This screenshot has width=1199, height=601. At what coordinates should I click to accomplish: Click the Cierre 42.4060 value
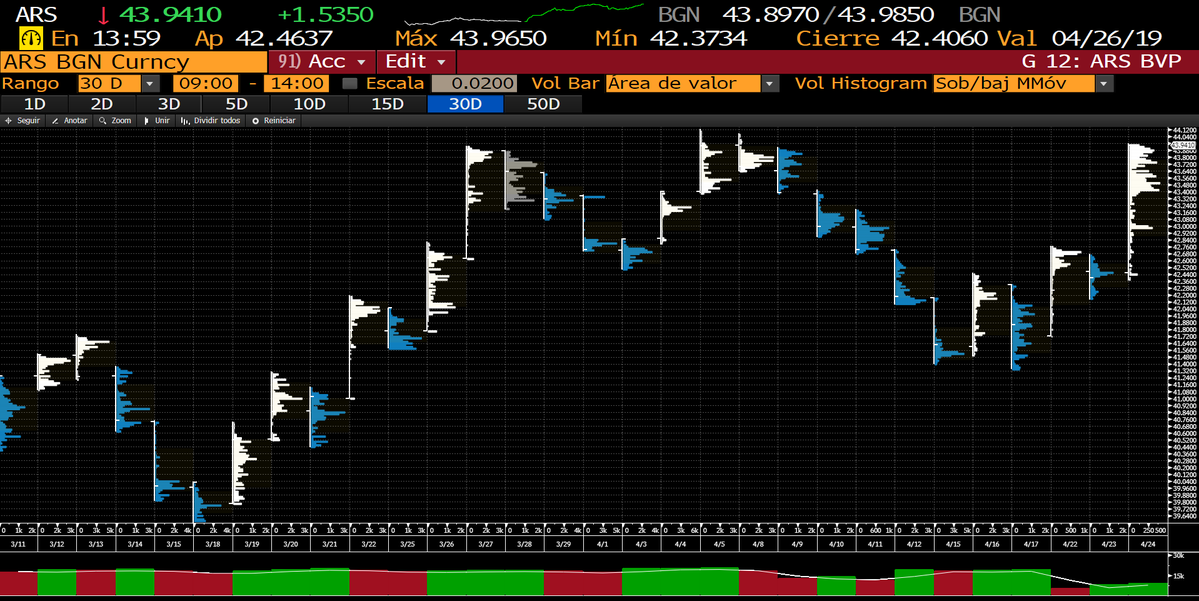pos(940,38)
